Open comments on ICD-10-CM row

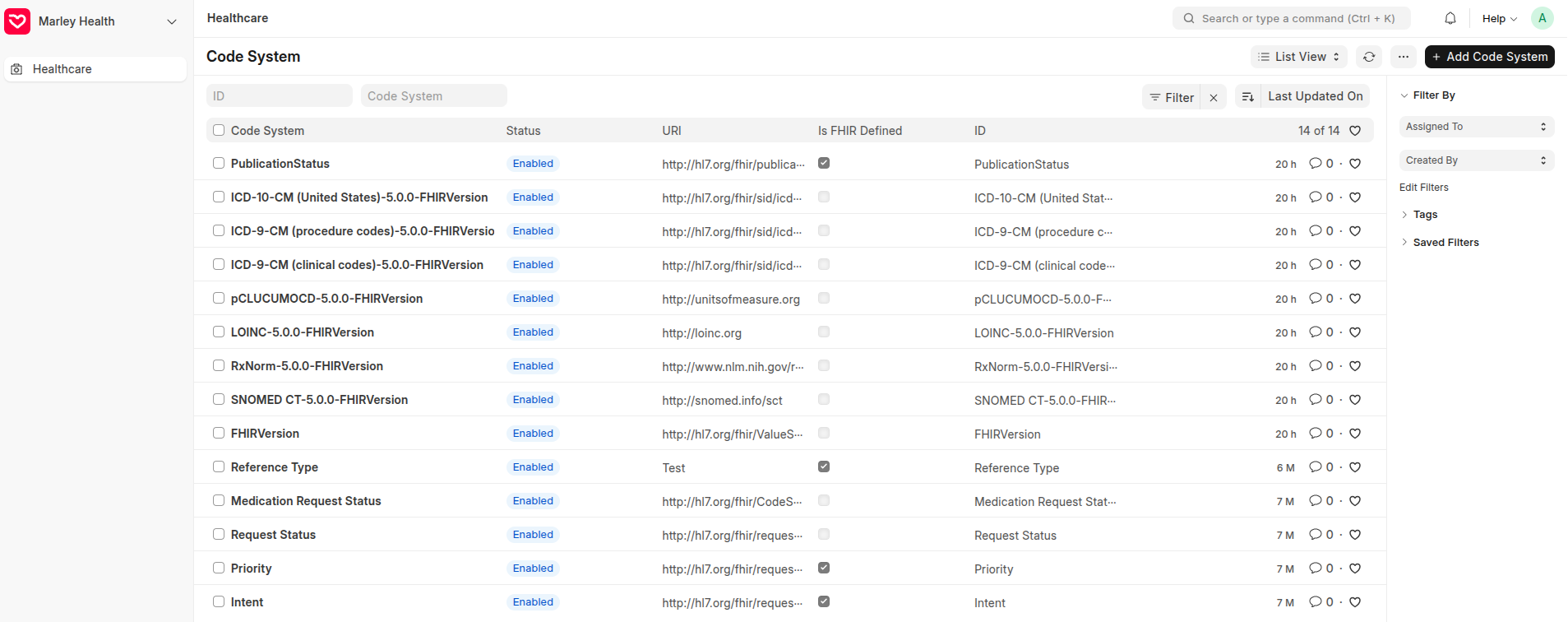point(1321,197)
